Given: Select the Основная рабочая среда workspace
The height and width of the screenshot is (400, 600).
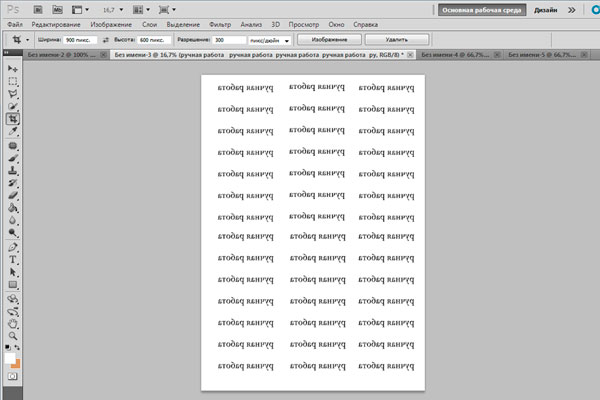Looking at the screenshot, I should click(482, 10).
